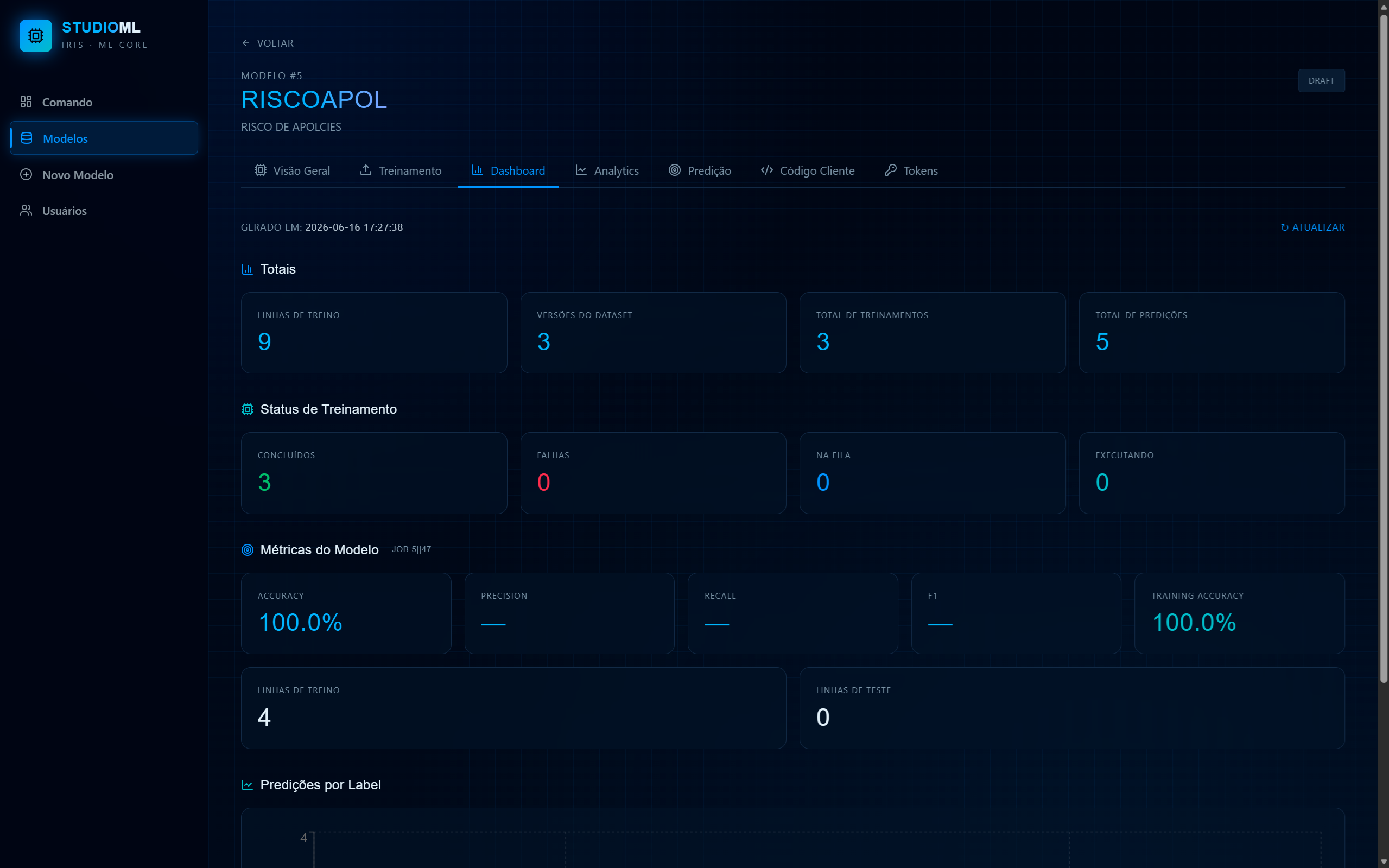
Task: Click the Na Fila status card
Action: pos(932,473)
